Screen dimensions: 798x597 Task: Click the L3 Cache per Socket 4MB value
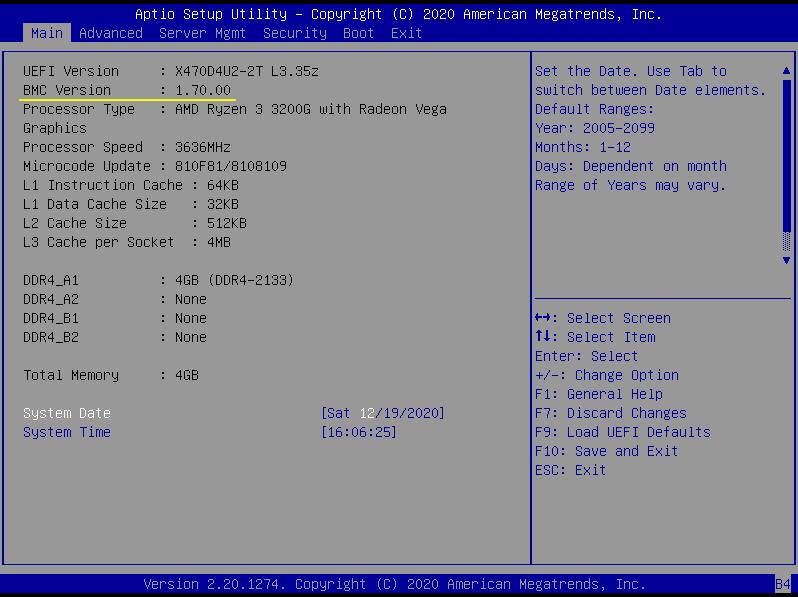[x=218, y=242]
